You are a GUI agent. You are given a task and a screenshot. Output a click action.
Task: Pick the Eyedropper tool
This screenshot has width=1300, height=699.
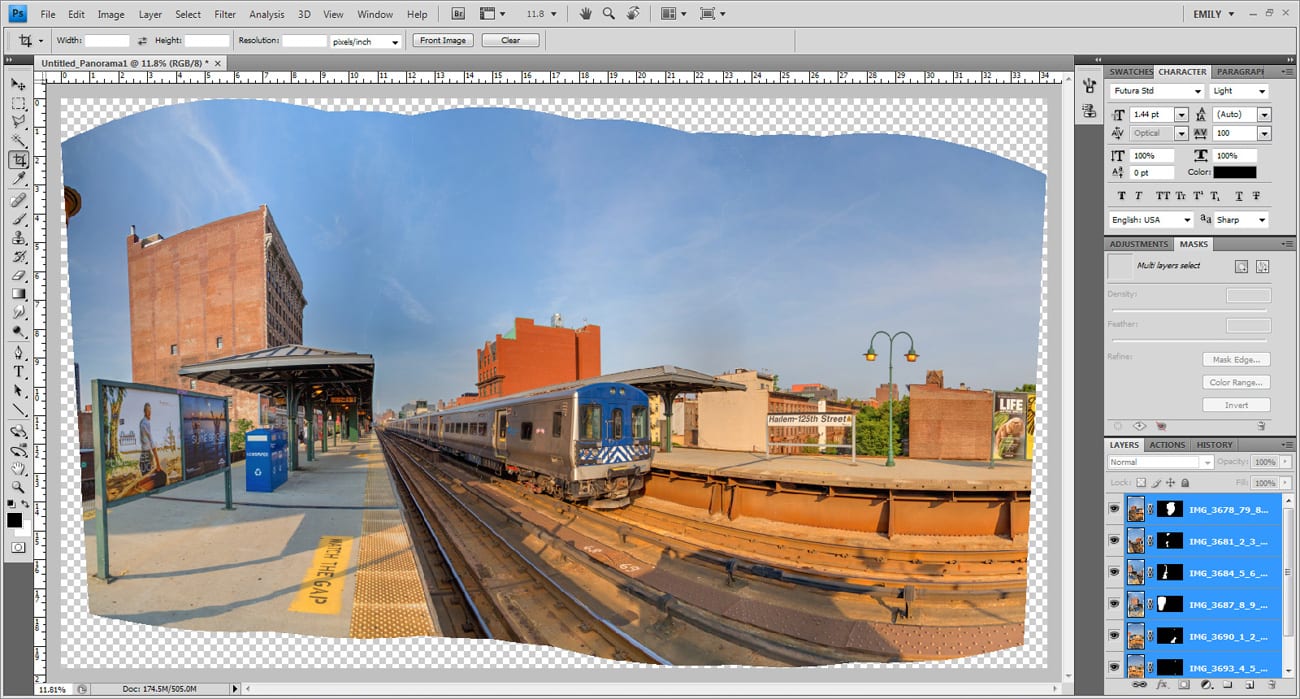coord(18,179)
